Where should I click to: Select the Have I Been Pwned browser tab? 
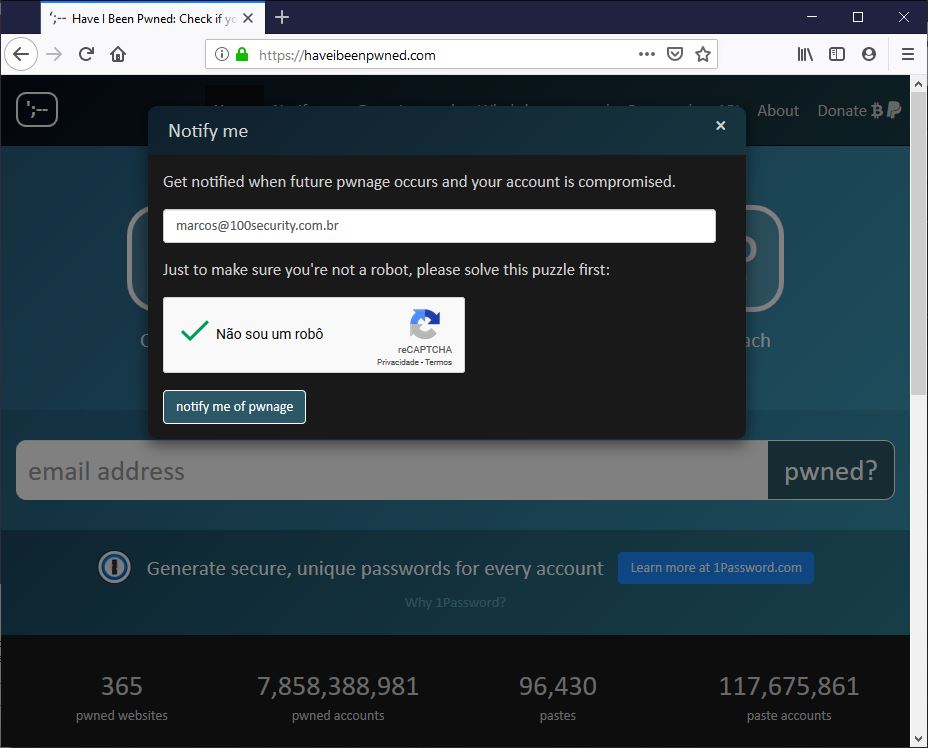pos(153,18)
